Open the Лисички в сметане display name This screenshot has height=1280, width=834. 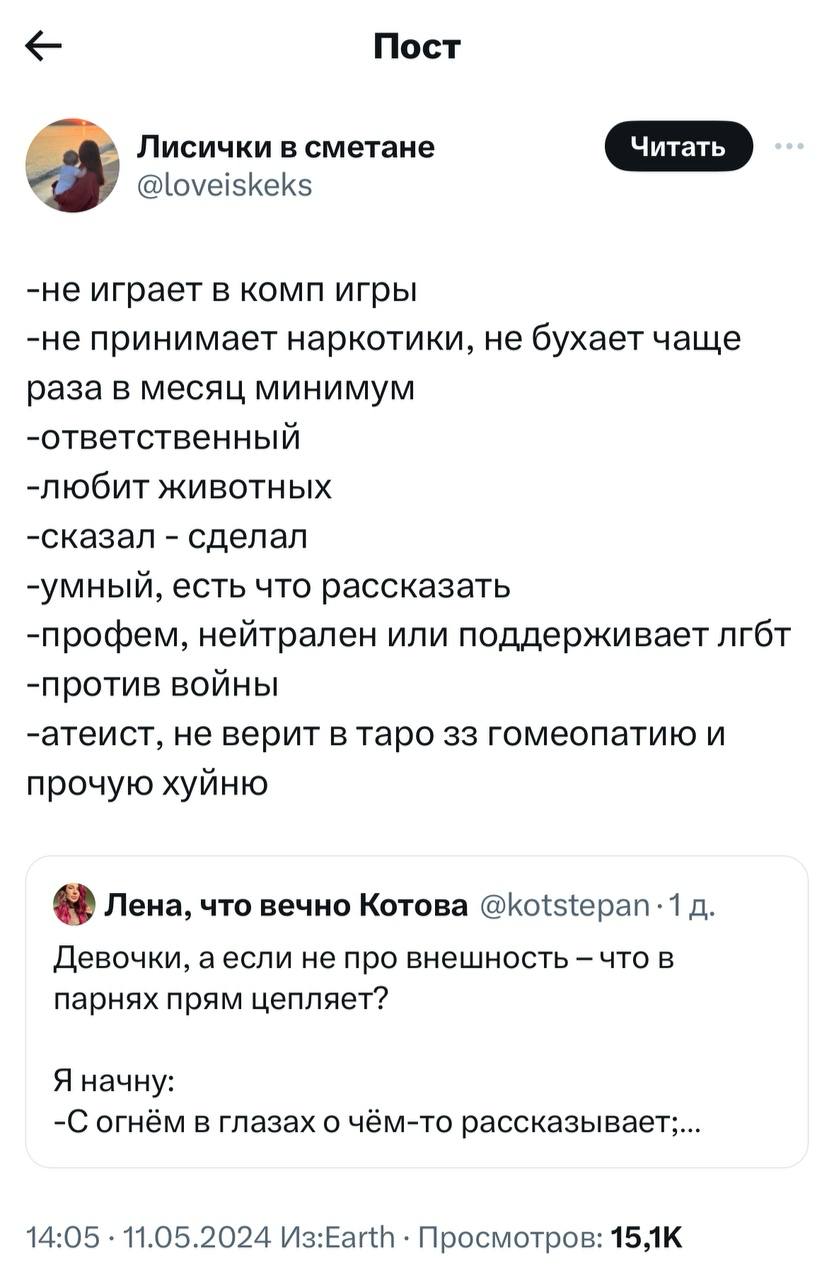(285, 147)
